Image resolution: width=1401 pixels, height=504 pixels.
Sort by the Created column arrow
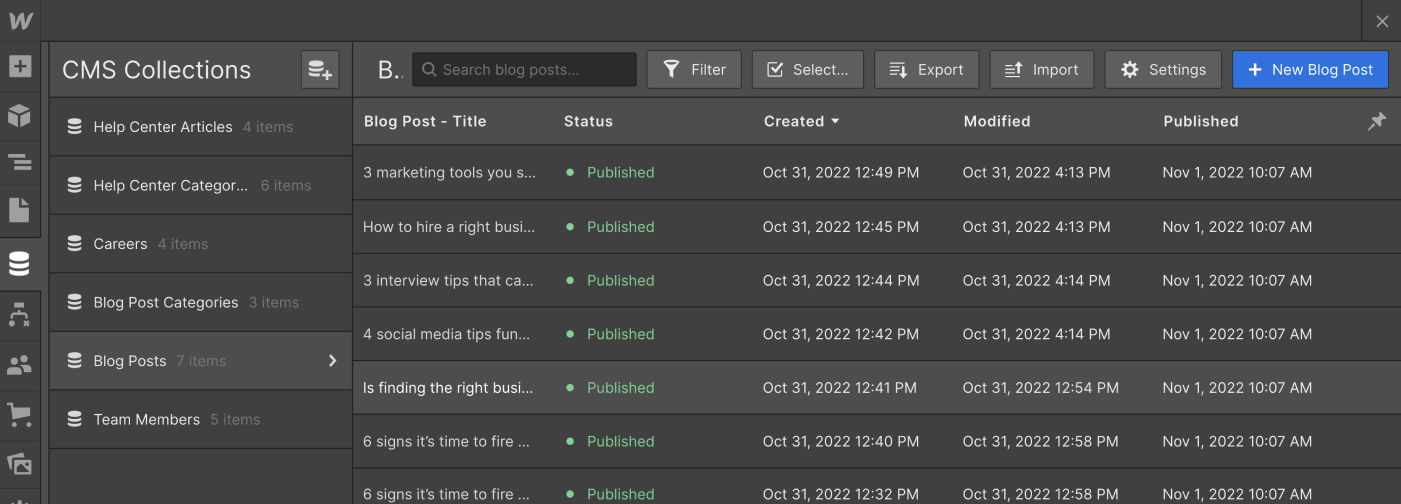(x=835, y=121)
